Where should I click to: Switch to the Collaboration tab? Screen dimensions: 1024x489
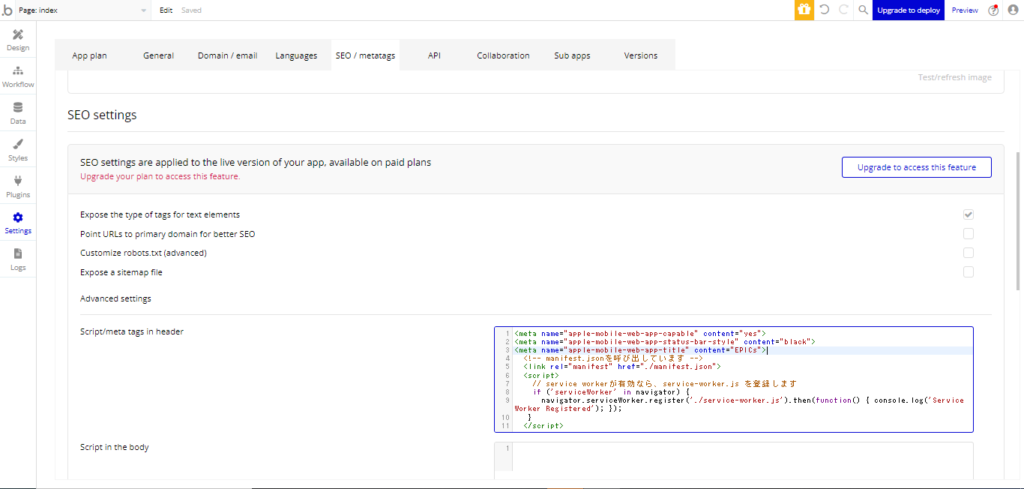tap(503, 56)
